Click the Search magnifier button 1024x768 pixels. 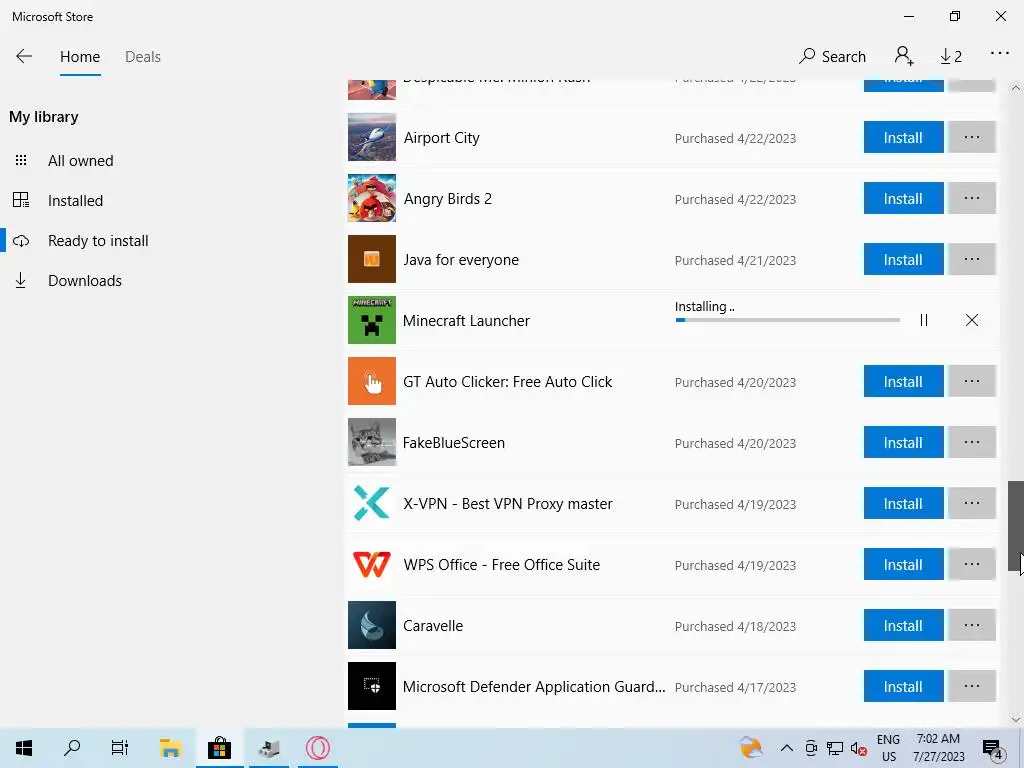(x=833, y=56)
